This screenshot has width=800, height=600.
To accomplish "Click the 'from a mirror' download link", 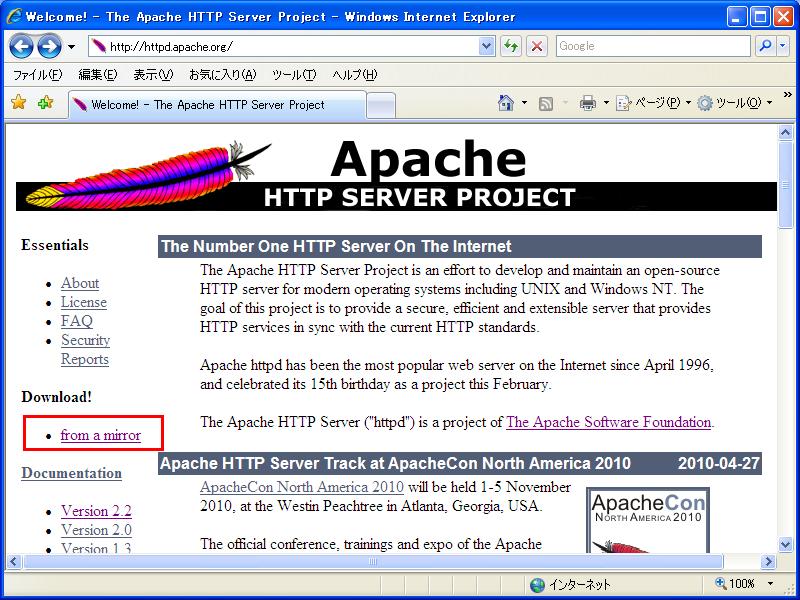I will (x=101, y=435).
